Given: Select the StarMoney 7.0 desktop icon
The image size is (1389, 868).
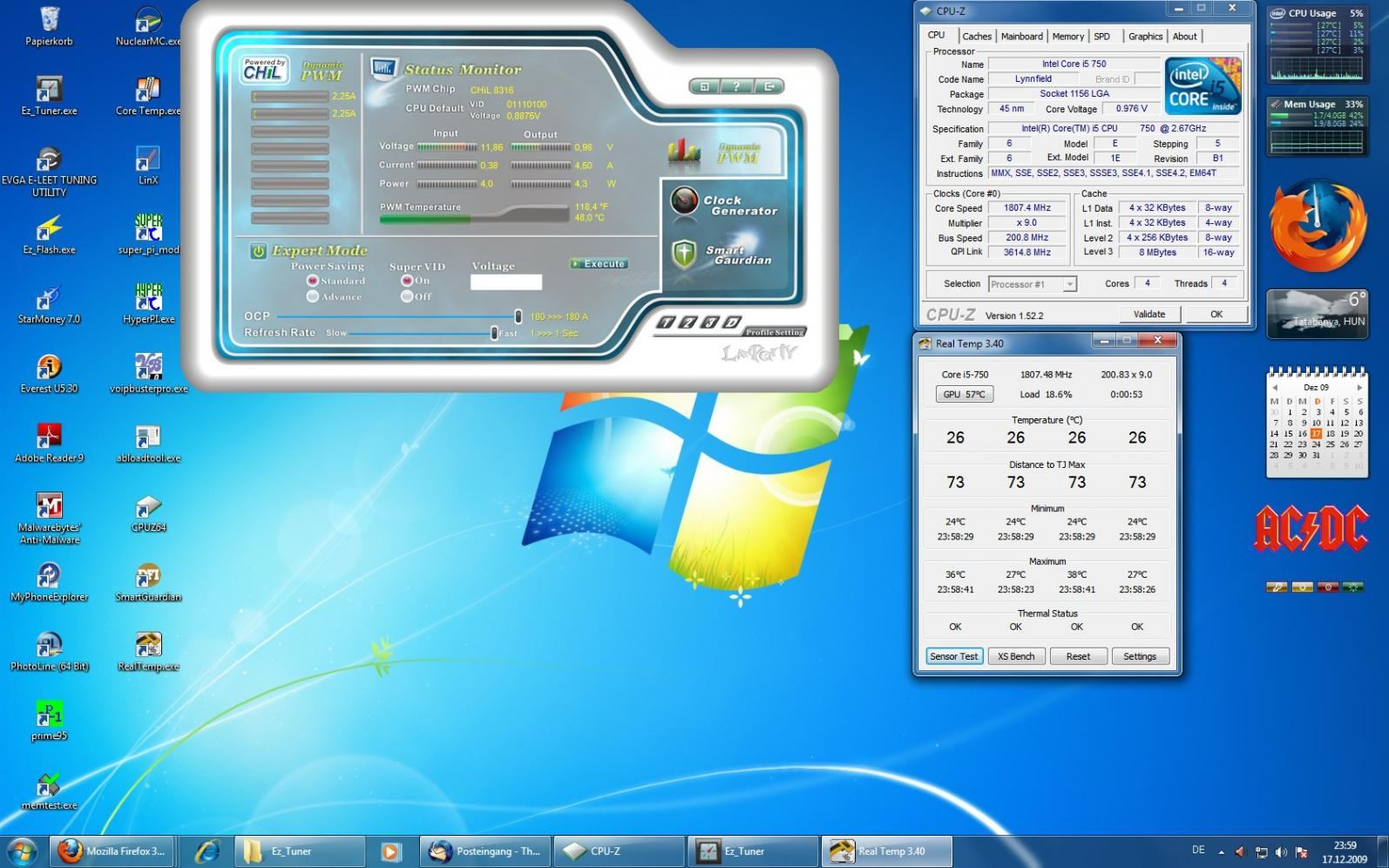Looking at the screenshot, I should (x=49, y=305).
